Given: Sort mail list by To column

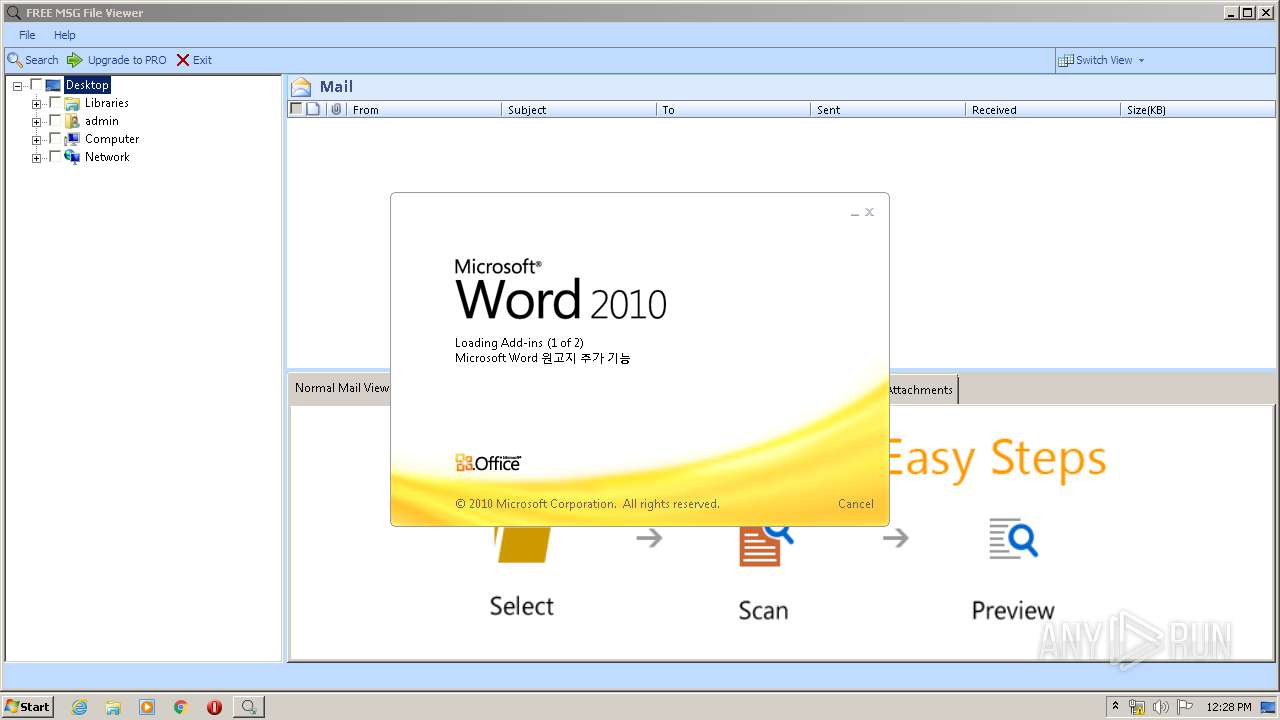Looking at the screenshot, I should pyautogui.click(x=733, y=110).
